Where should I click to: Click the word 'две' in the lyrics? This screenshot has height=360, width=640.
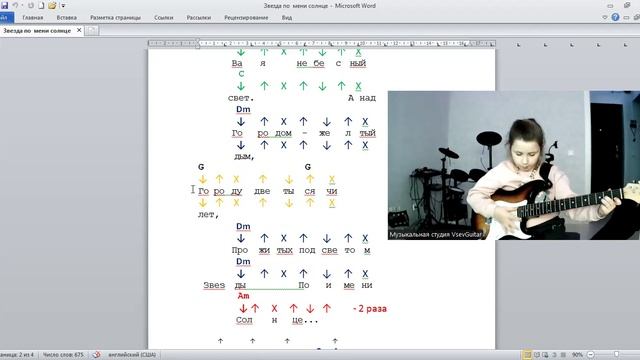pyautogui.click(x=262, y=191)
